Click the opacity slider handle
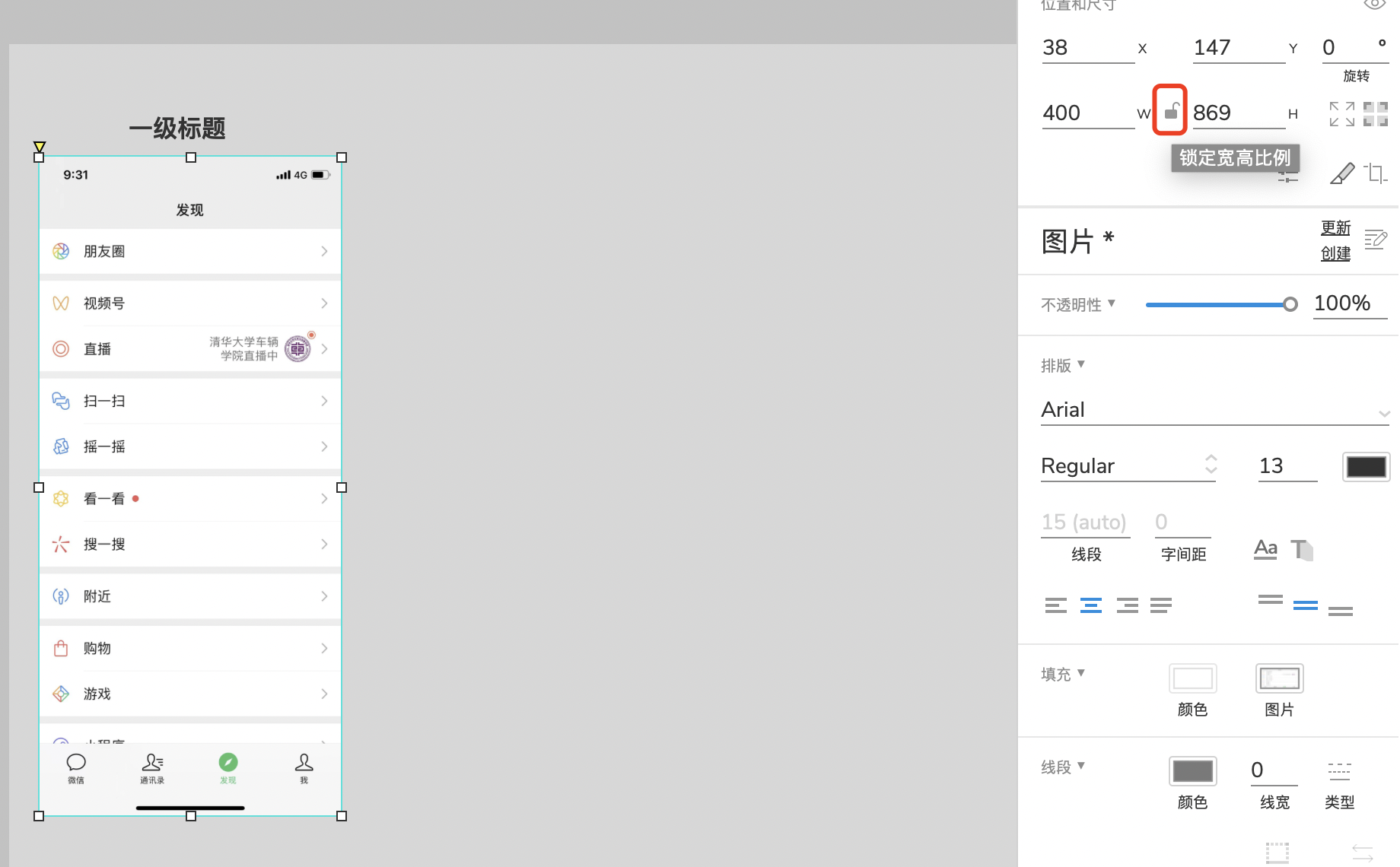Image resolution: width=1400 pixels, height=867 pixels. tap(1290, 305)
